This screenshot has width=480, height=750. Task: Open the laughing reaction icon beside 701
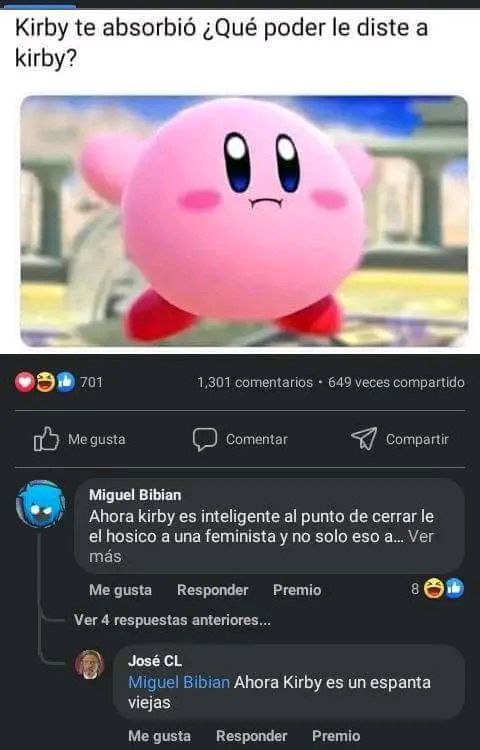tap(45, 383)
